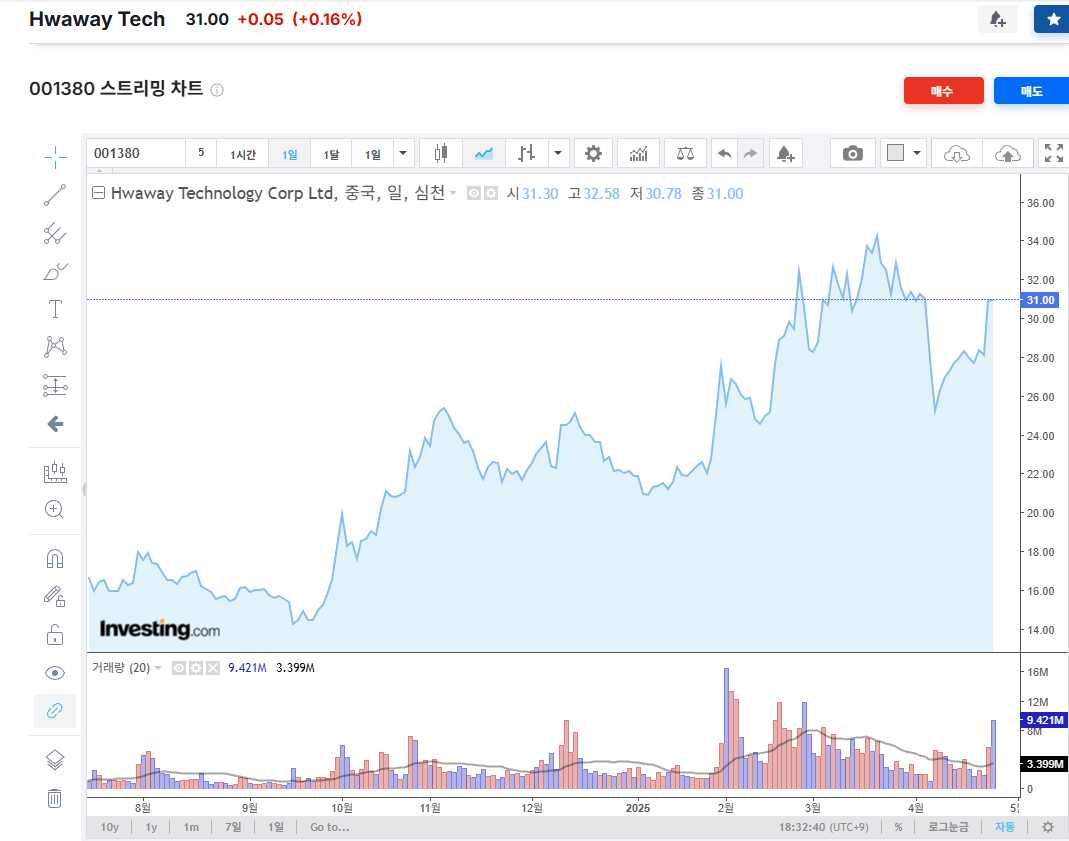Toggle the sync drawings link icon
The image size is (1069, 841).
(x=55, y=711)
